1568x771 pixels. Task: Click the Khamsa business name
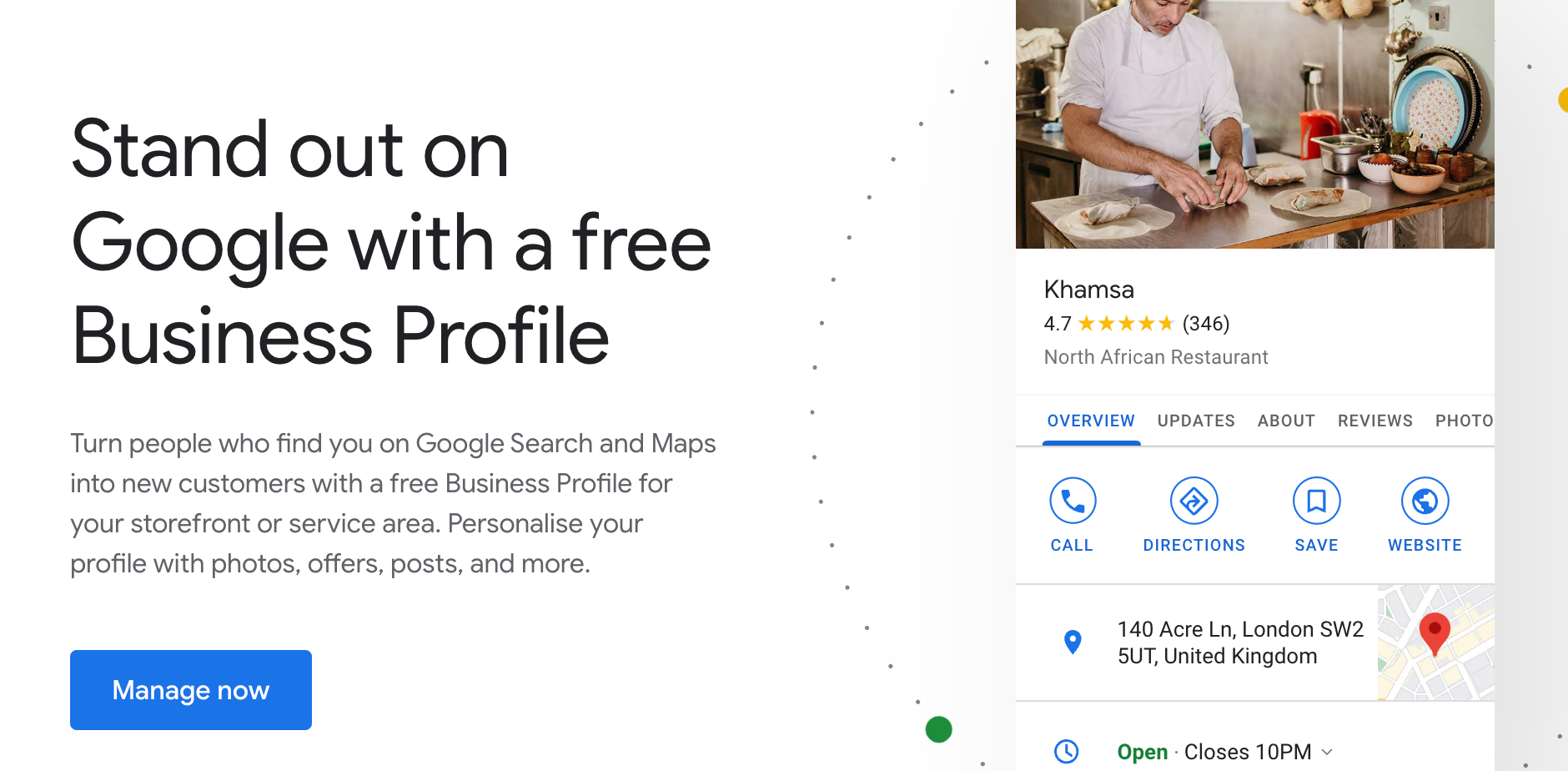(x=1089, y=290)
